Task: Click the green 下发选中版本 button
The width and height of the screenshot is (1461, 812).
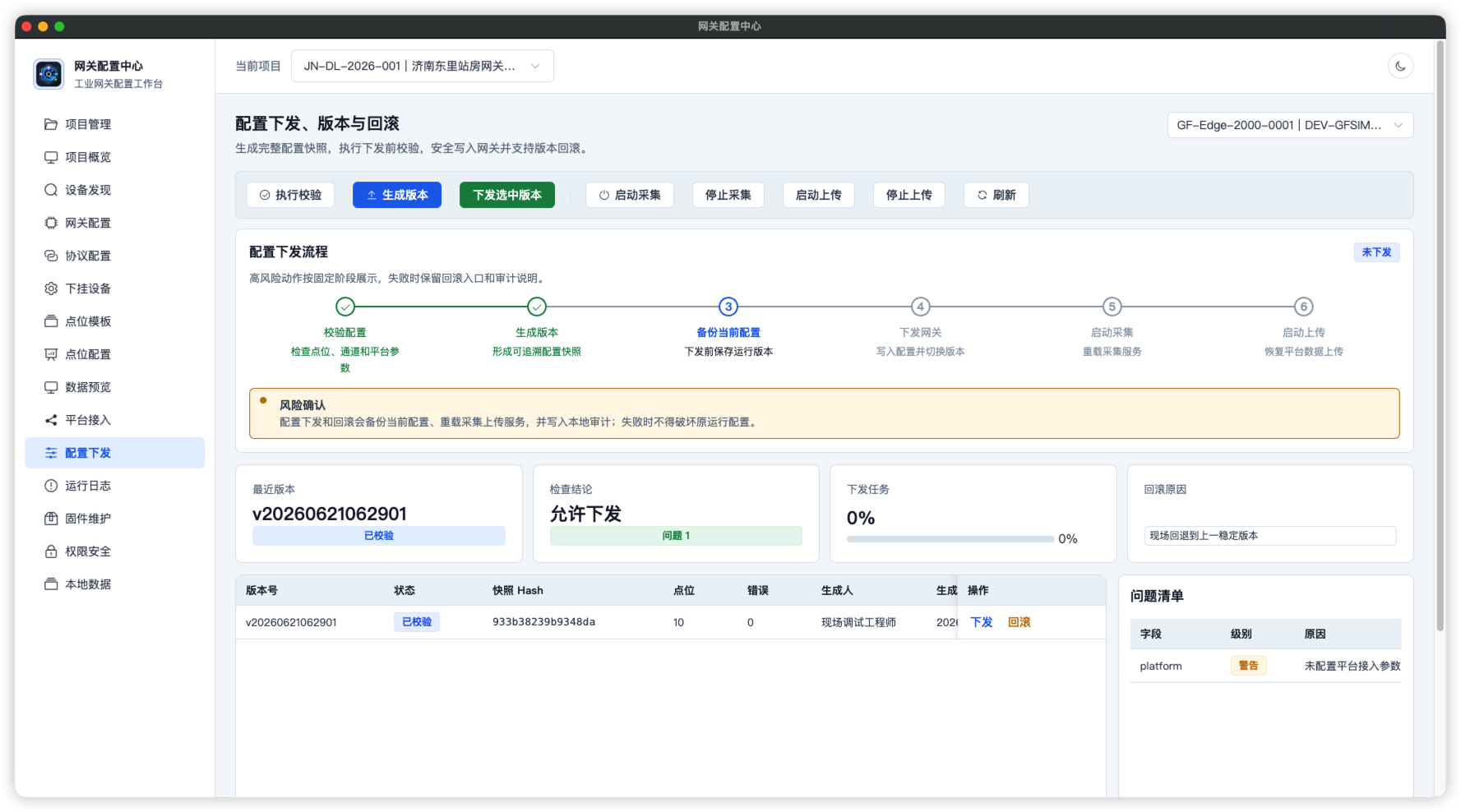Action: click(x=507, y=195)
